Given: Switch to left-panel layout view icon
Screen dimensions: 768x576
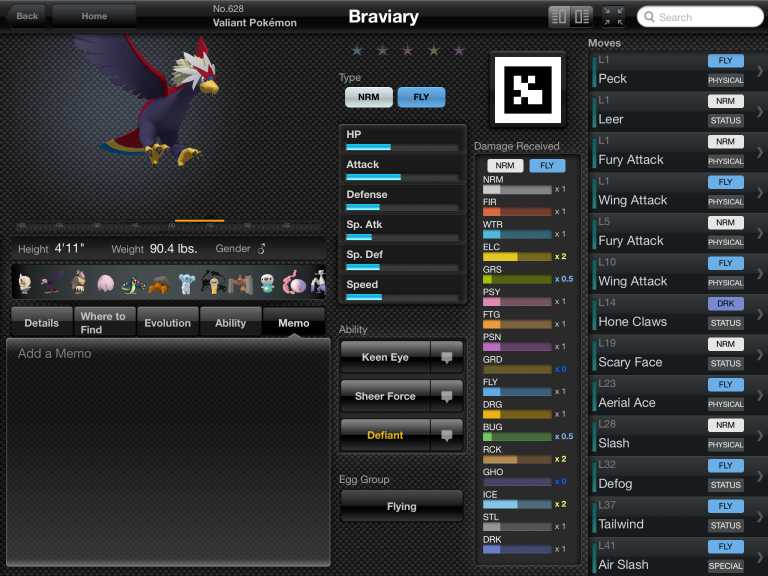Looking at the screenshot, I should click(559, 17).
